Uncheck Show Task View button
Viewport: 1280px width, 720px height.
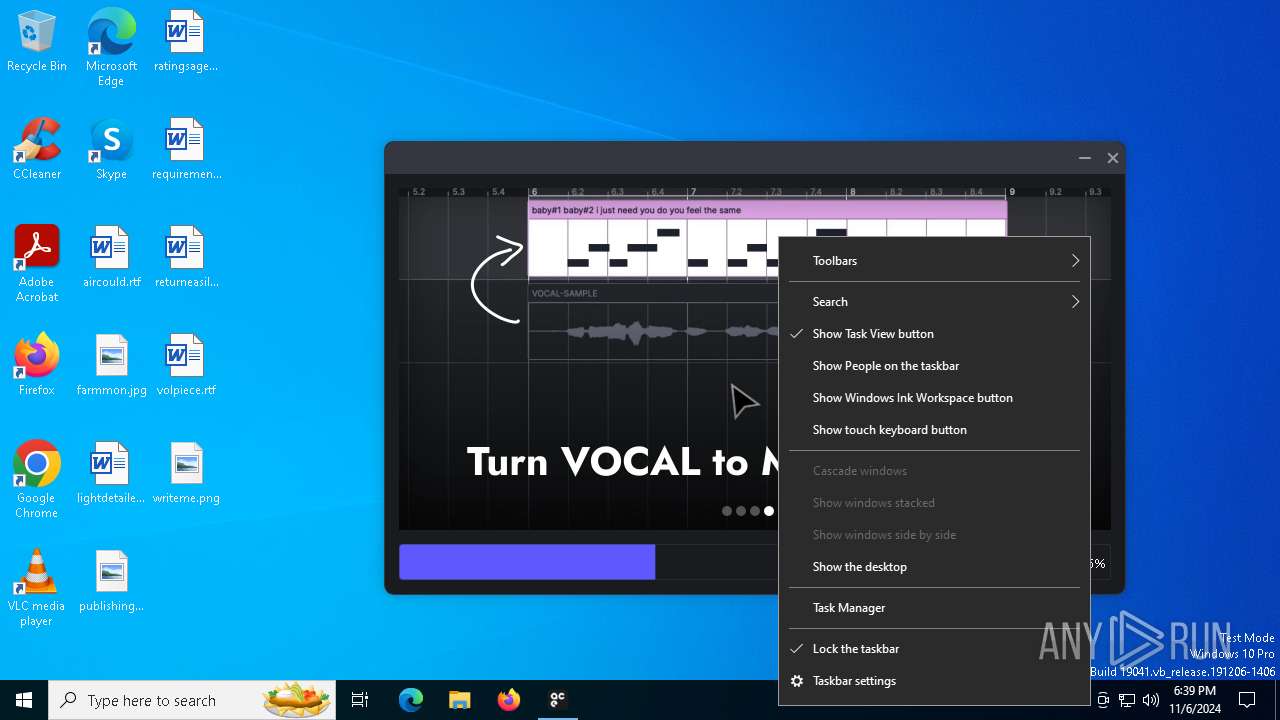coord(934,334)
